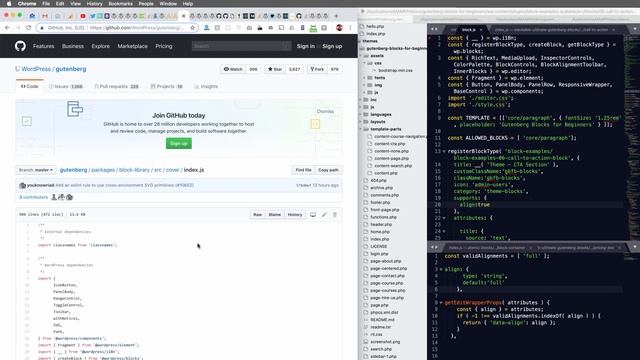
Task: Open file History
Action: tap(295, 215)
